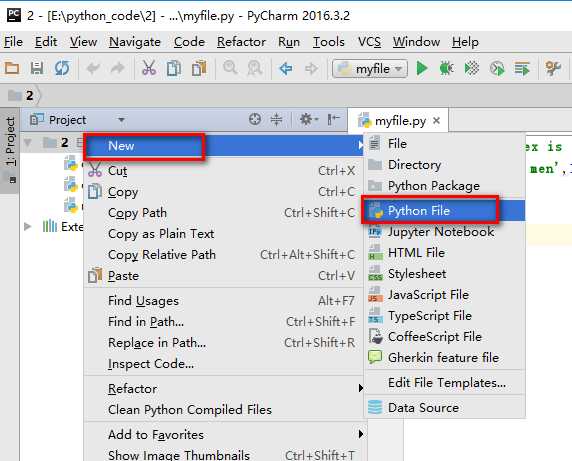
Task: Choose Copy from the context menu
Action: point(224,191)
